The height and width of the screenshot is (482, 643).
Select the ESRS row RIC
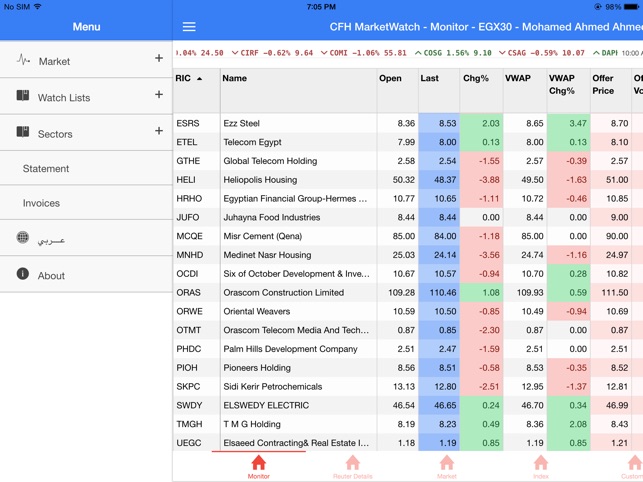[188, 123]
